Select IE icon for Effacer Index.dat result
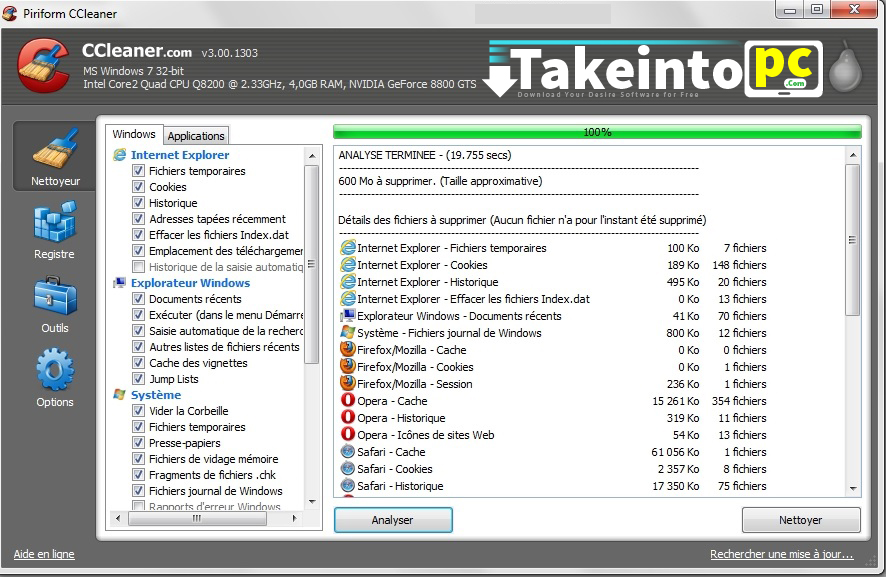 (x=348, y=298)
